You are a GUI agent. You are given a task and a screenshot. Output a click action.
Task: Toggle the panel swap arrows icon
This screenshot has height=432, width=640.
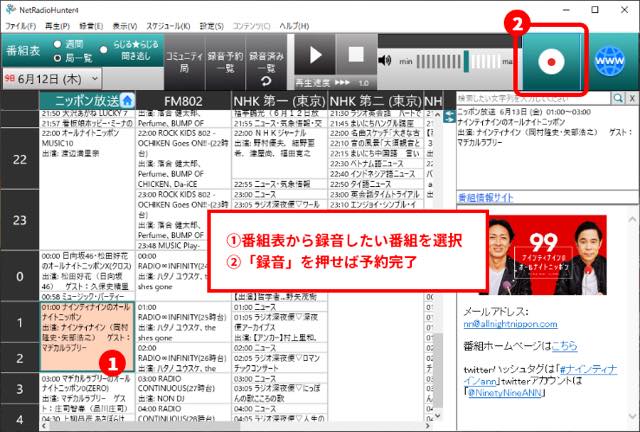449,116
